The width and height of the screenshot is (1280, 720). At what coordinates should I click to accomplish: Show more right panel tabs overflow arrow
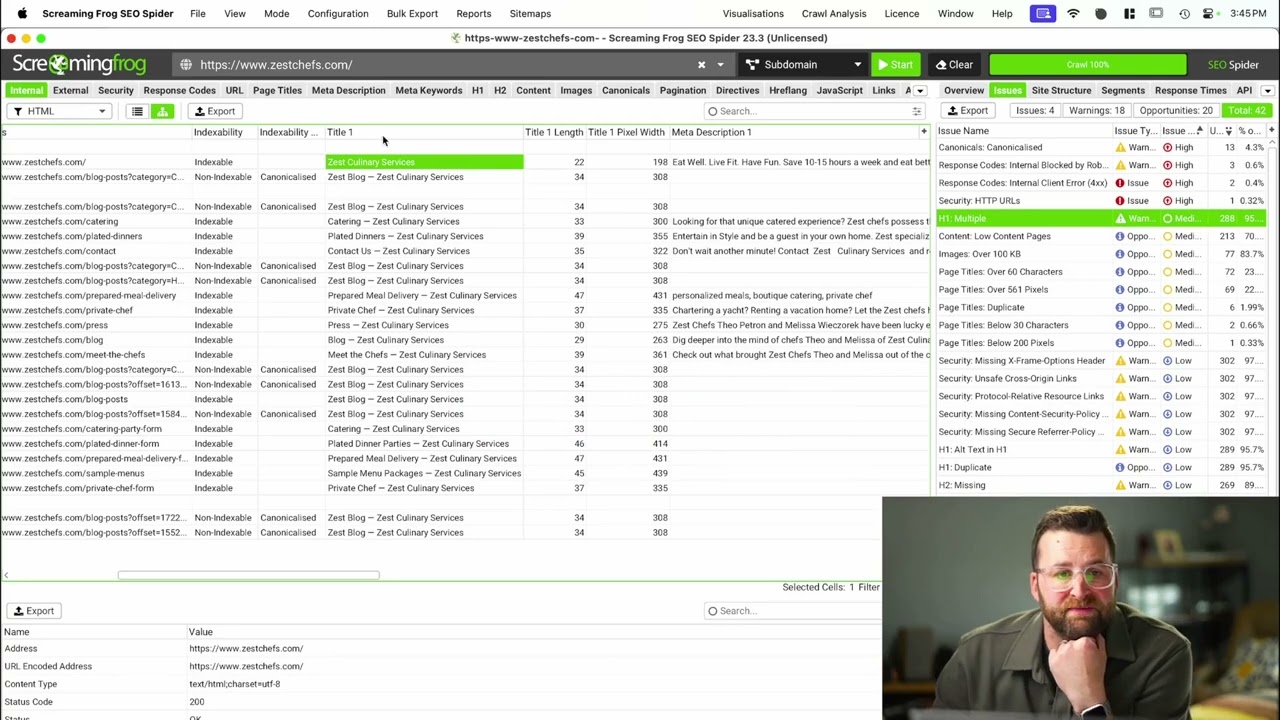coord(1267,91)
